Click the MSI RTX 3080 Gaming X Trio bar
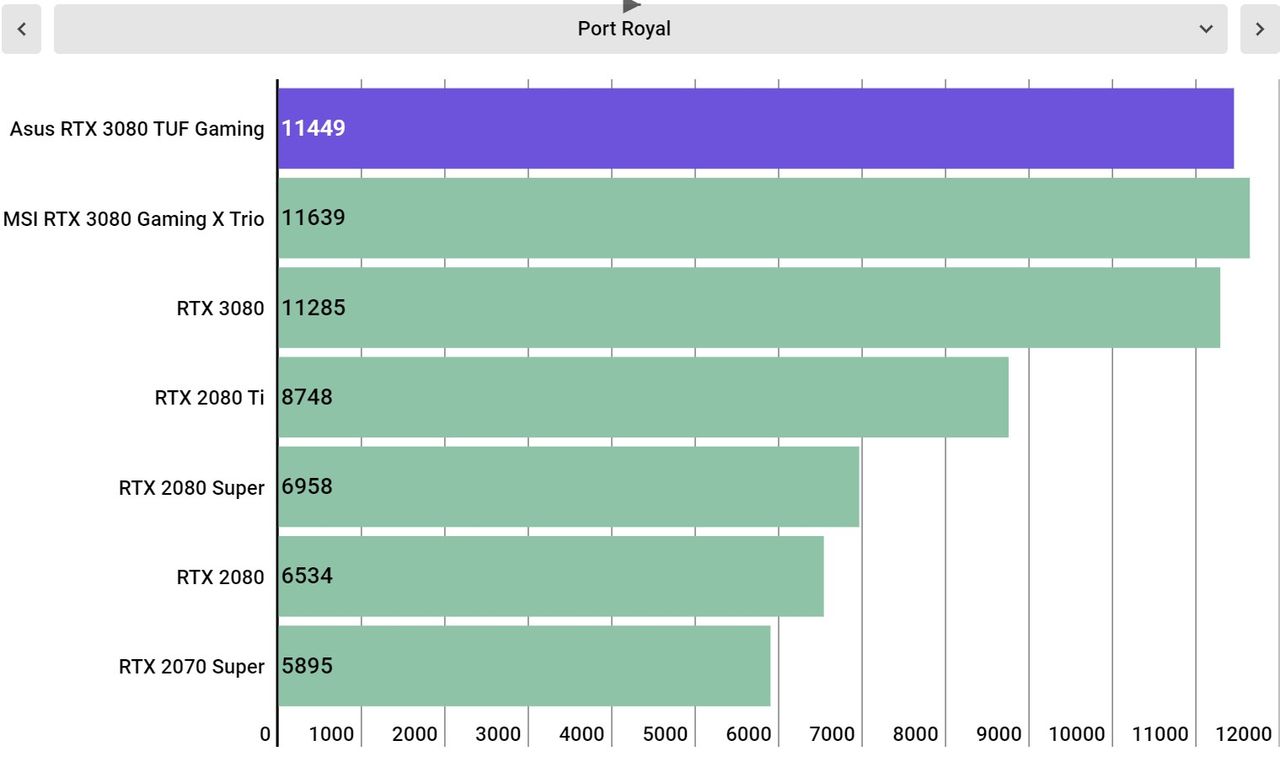 coord(764,218)
